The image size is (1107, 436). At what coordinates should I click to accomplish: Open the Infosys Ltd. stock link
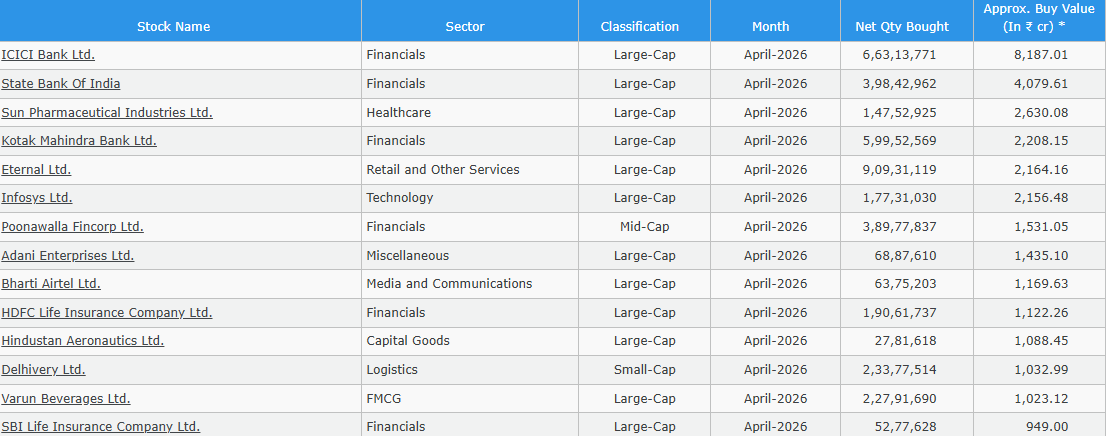[x=37, y=198]
